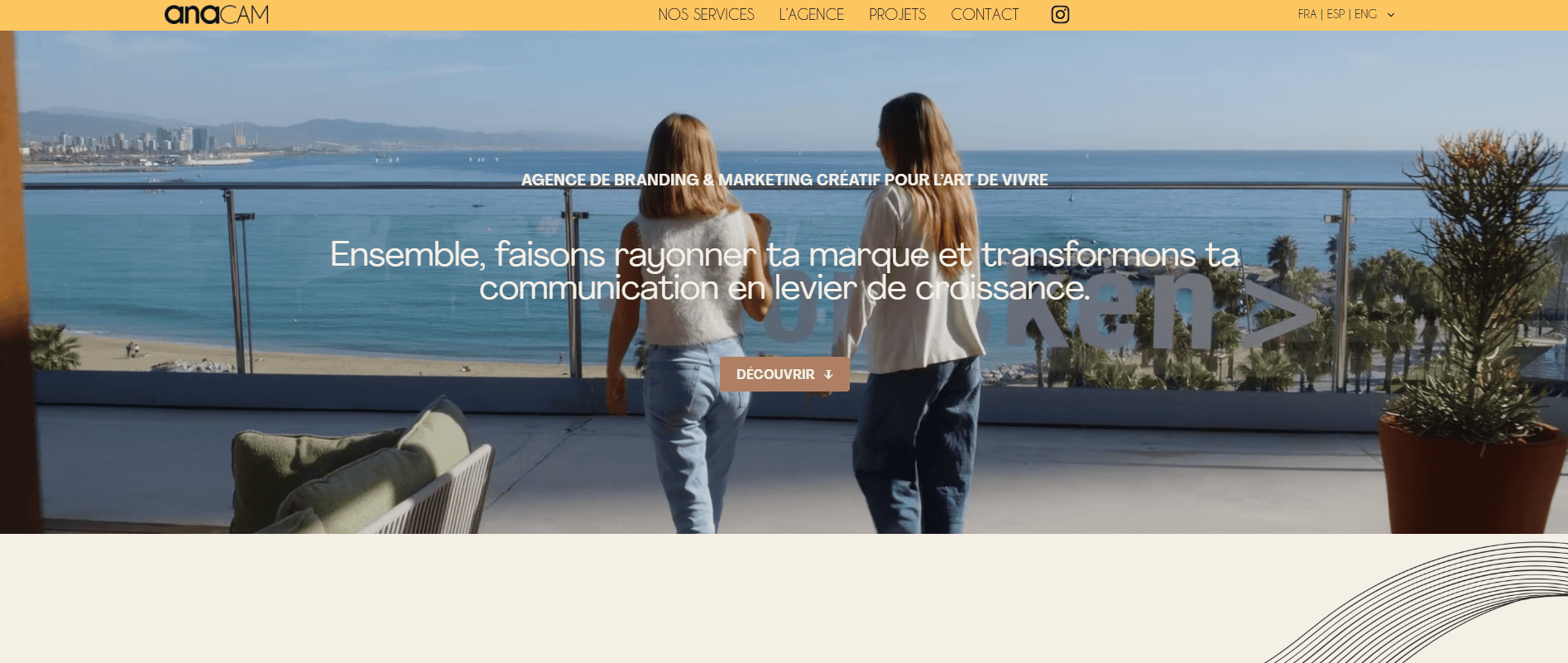This screenshot has width=1568, height=663.
Task: Click the potted plant in hero image
Action: click(1473, 331)
